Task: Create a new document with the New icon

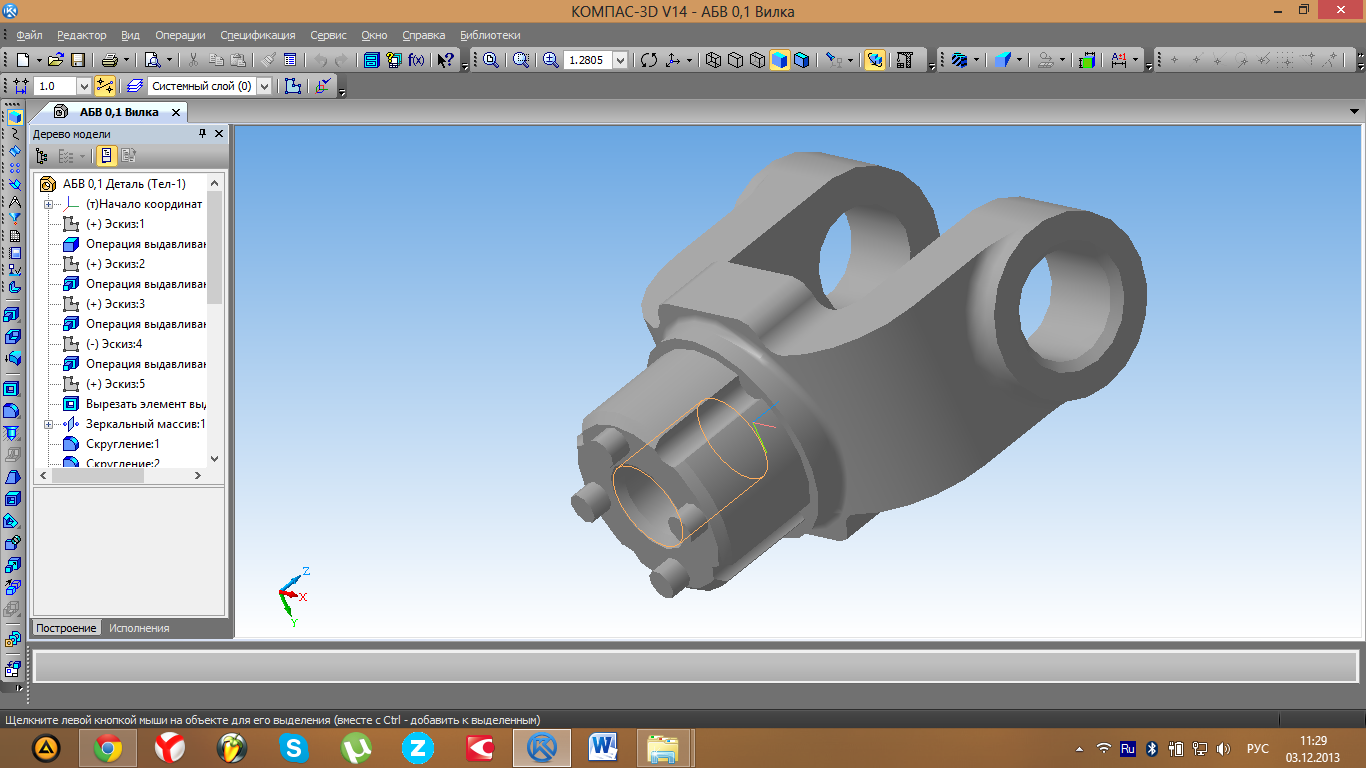Action: 24,60
